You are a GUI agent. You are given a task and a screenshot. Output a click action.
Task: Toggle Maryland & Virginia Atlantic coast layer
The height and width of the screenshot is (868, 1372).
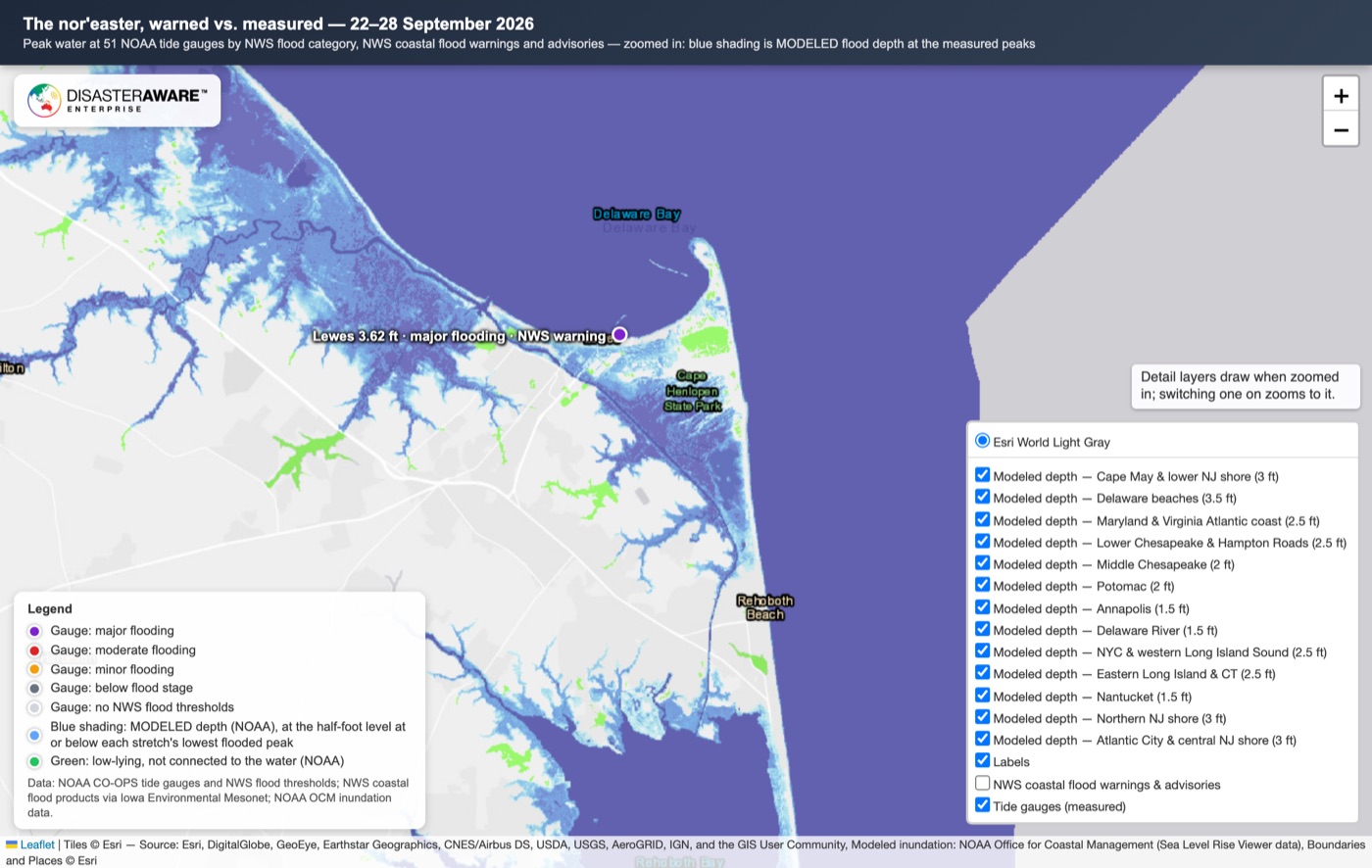coord(983,519)
